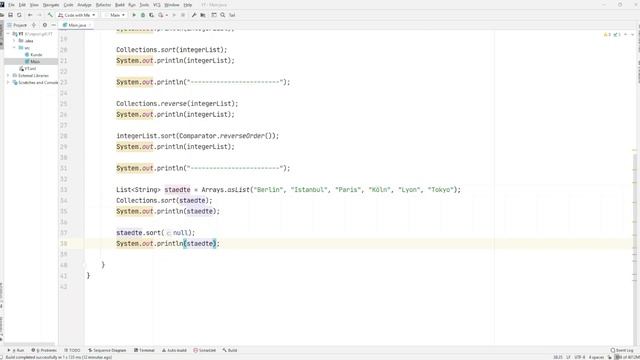
Task: Collapse the src folder node
Action: pyautogui.click(x=14, y=48)
